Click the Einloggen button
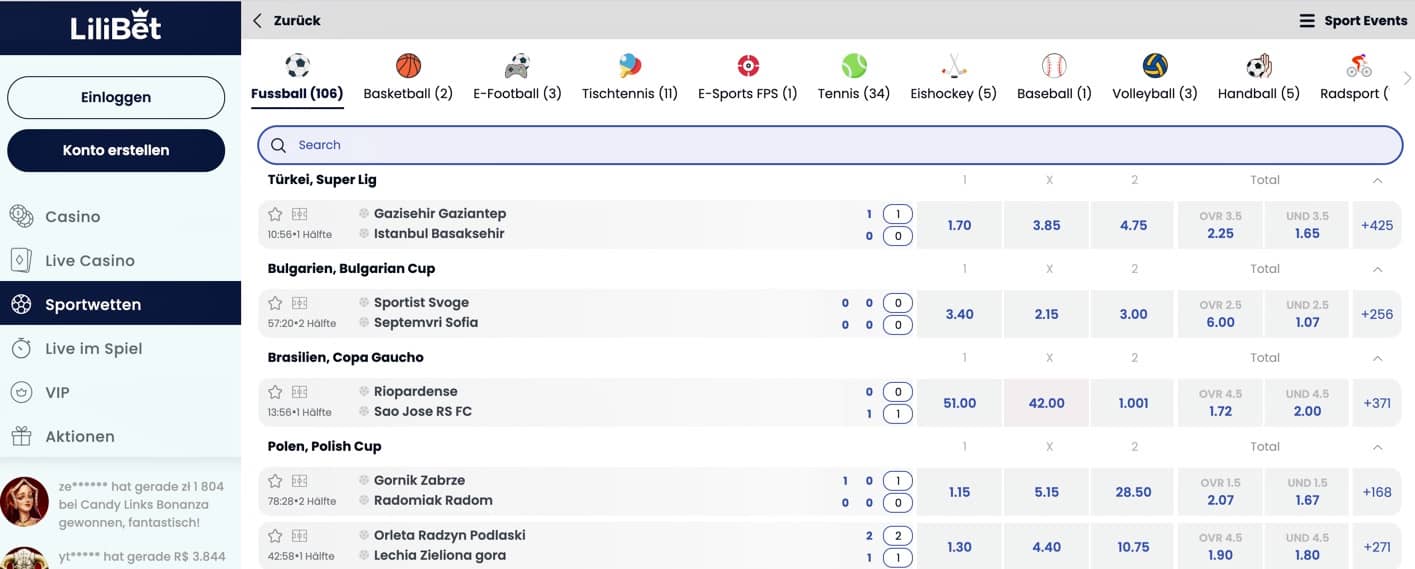1415x569 pixels. tap(116, 97)
